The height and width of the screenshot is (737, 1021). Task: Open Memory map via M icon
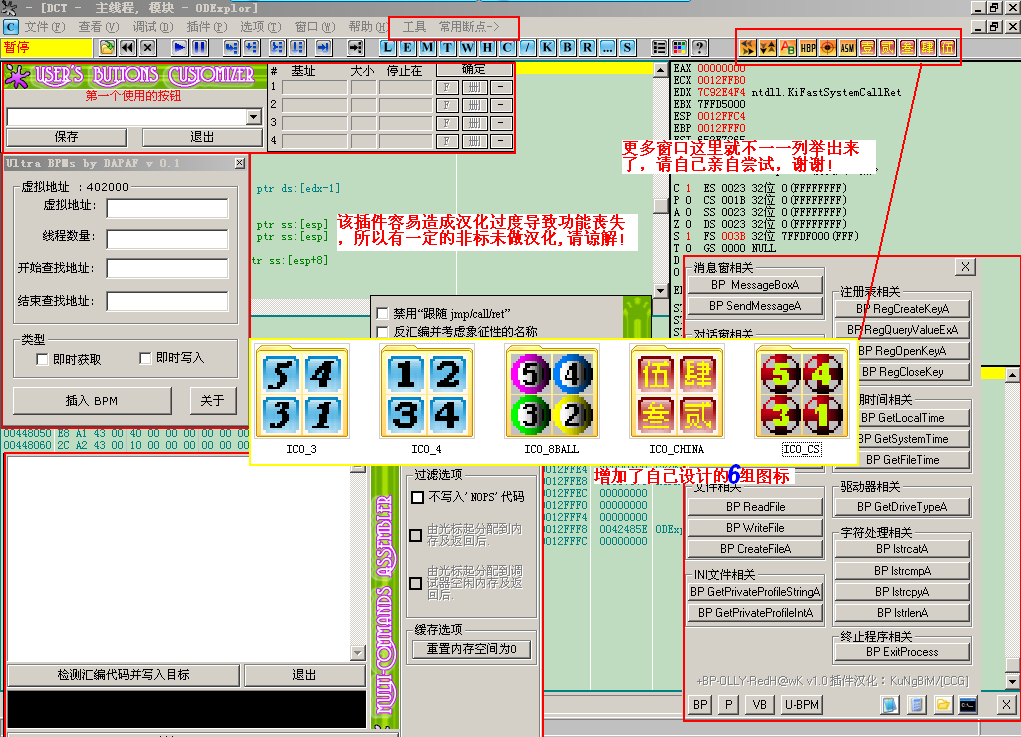click(428, 48)
